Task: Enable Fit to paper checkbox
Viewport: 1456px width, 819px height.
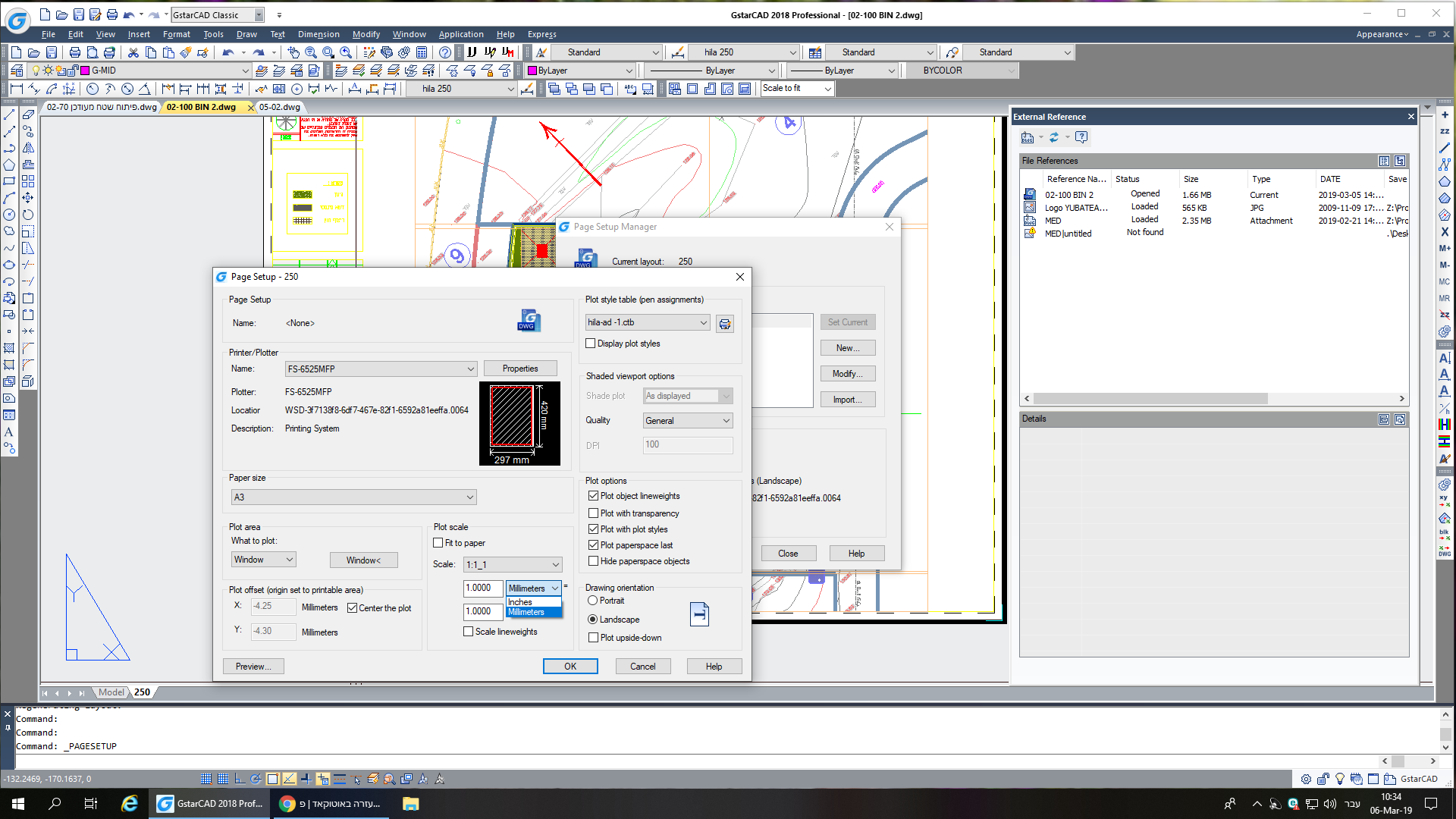Action: (x=438, y=543)
